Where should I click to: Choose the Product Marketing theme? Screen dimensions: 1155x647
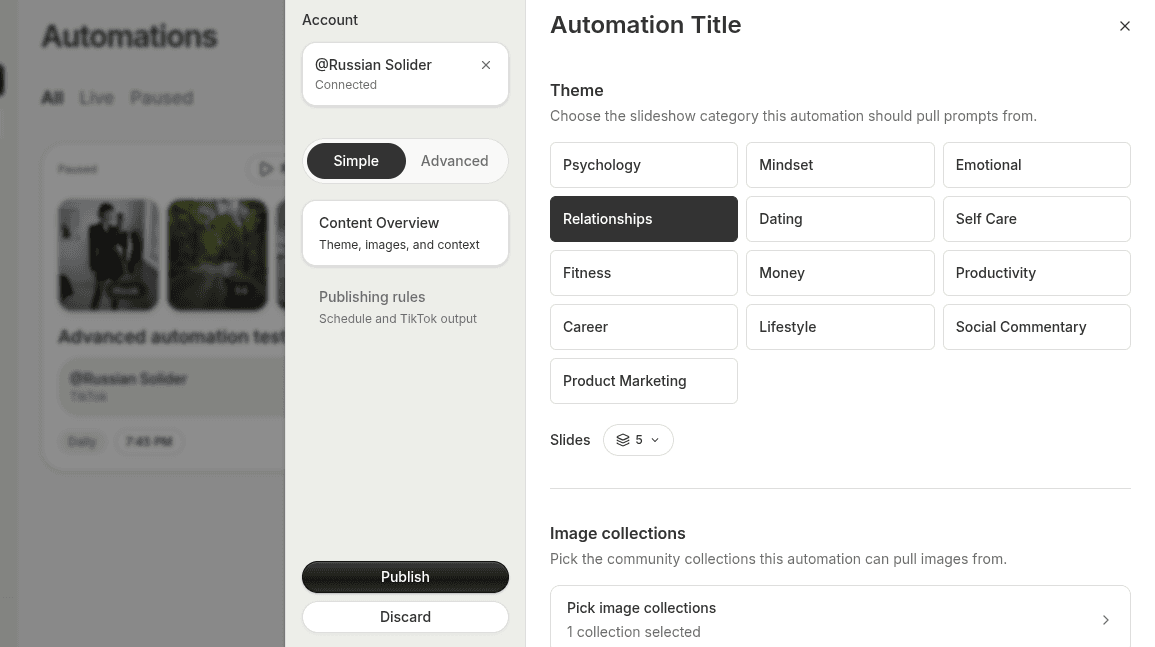[x=644, y=380]
